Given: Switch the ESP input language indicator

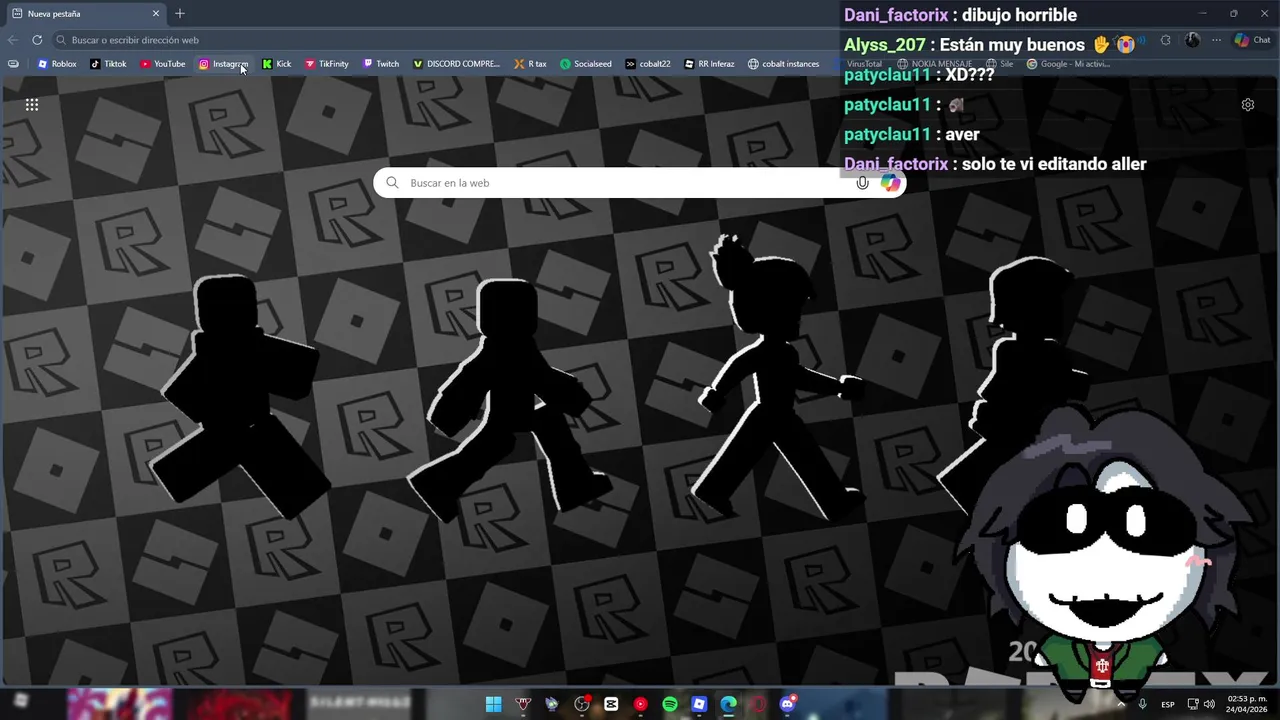Looking at the screenshot, I should pos(1168,704).
